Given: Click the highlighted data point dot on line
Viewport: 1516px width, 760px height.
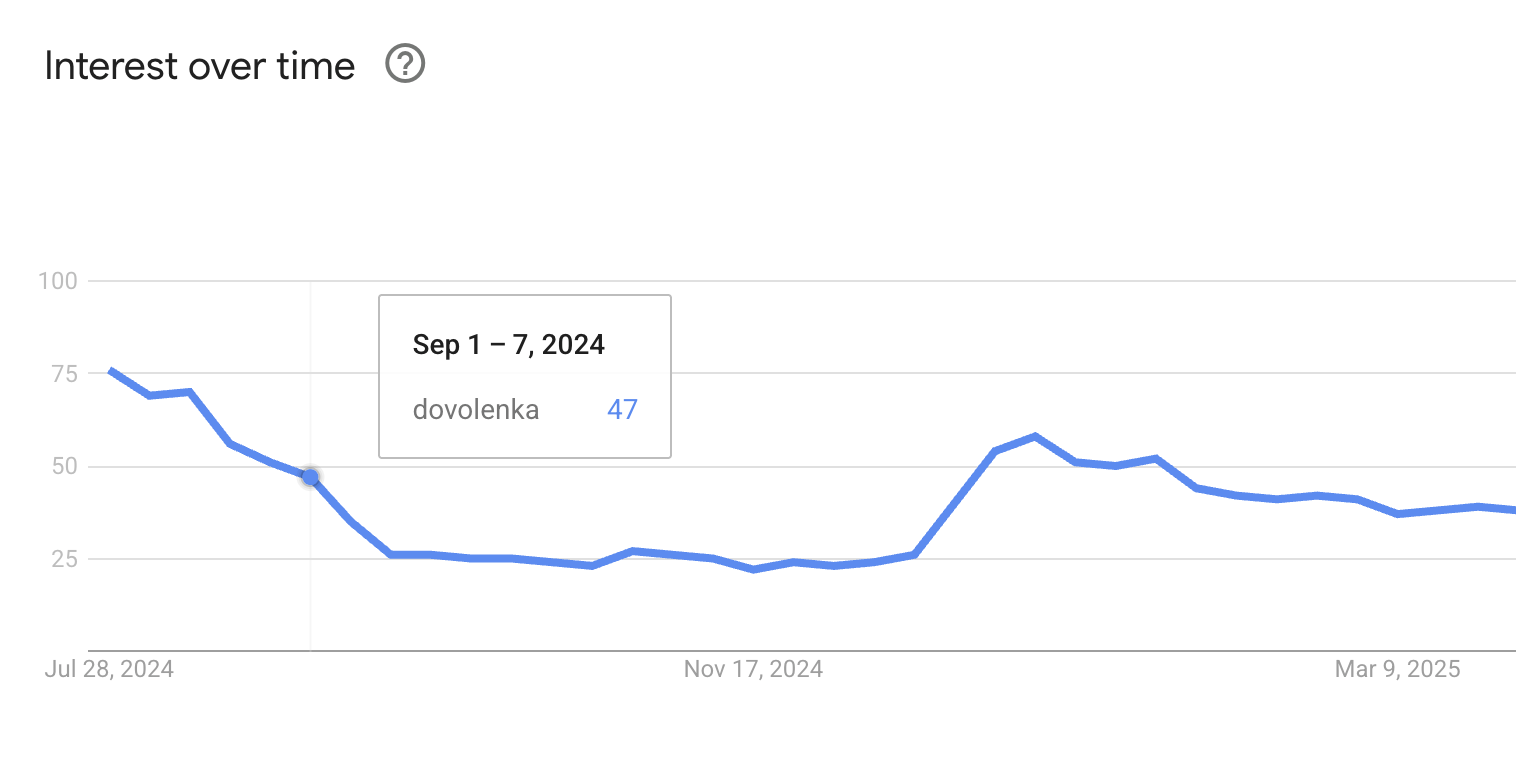Looking at the screenshot, I should coord(310,477).
